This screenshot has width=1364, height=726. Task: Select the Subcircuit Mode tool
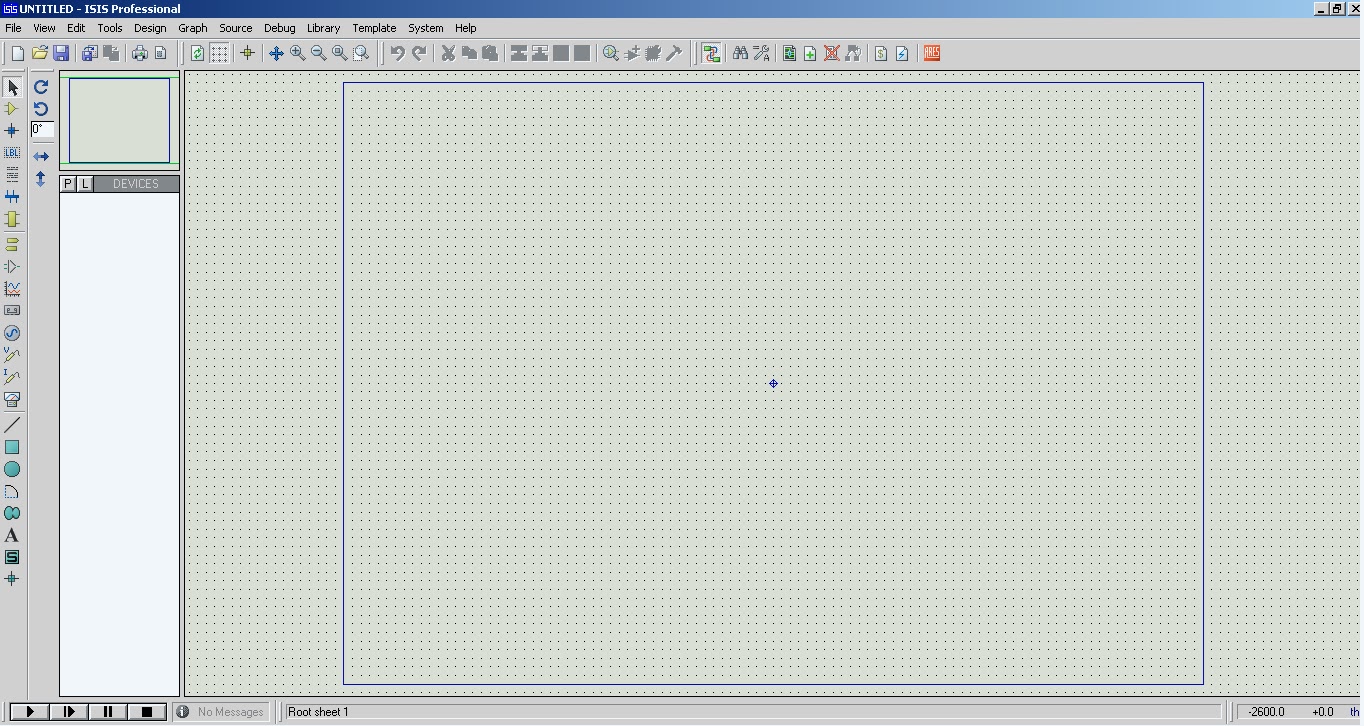coord(12,219)
